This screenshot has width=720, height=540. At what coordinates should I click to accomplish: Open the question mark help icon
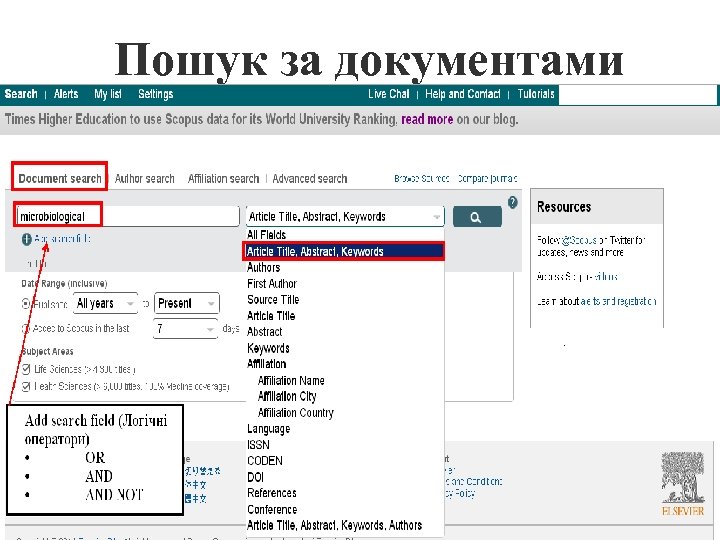pos(512,202)
